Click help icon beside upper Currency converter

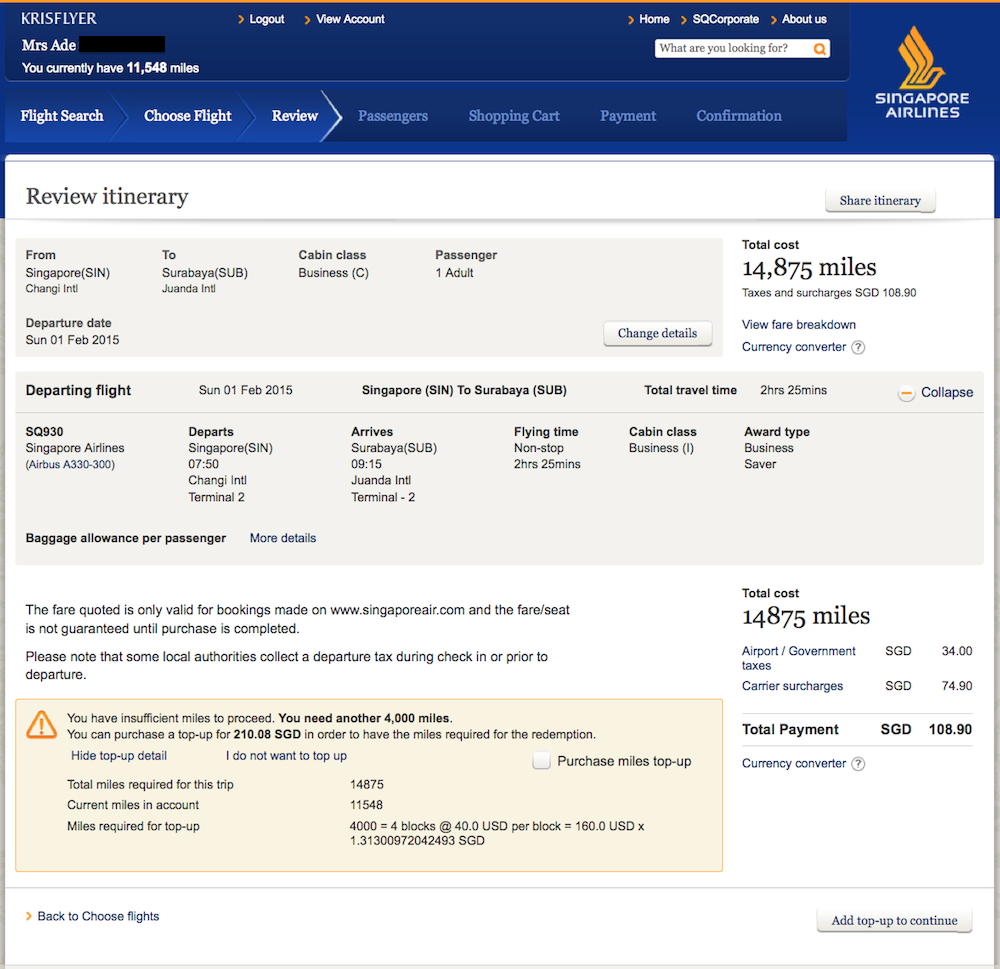point(858,347)
